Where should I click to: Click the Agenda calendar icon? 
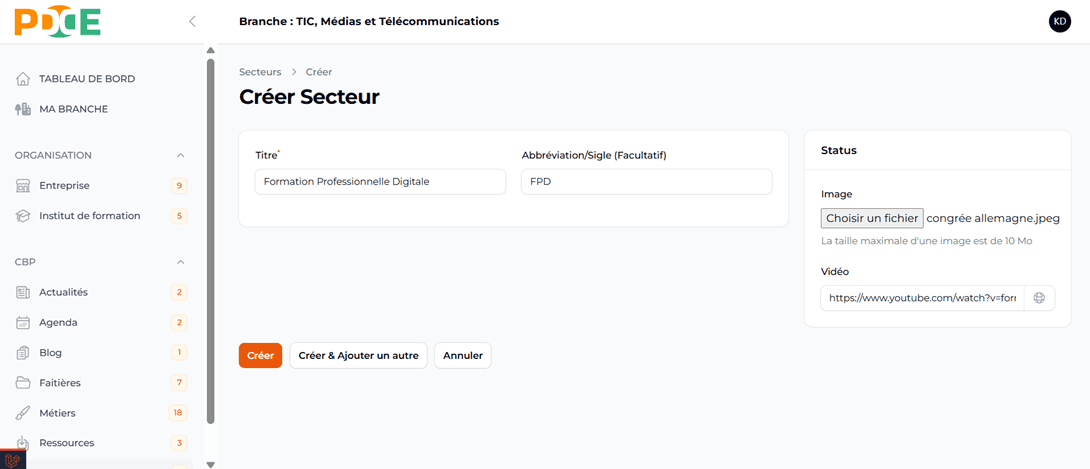pyautogui.click(x=23, y=323)
